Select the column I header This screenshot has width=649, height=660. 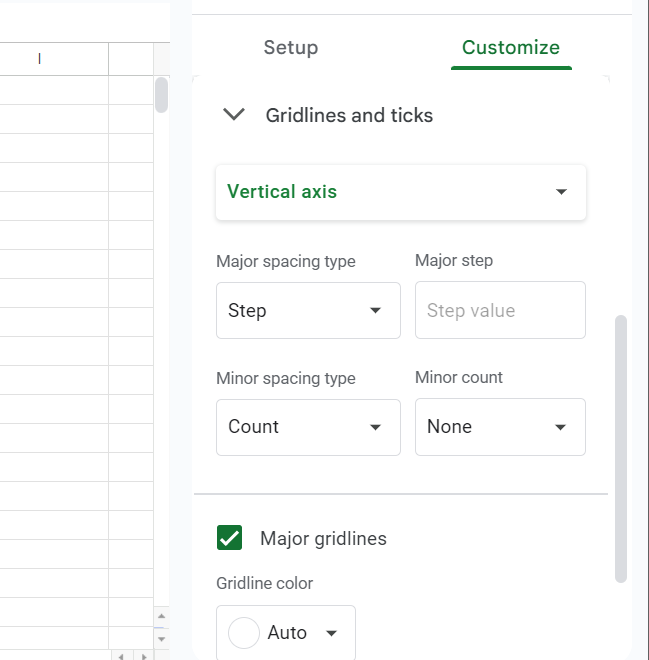point(40,59)
